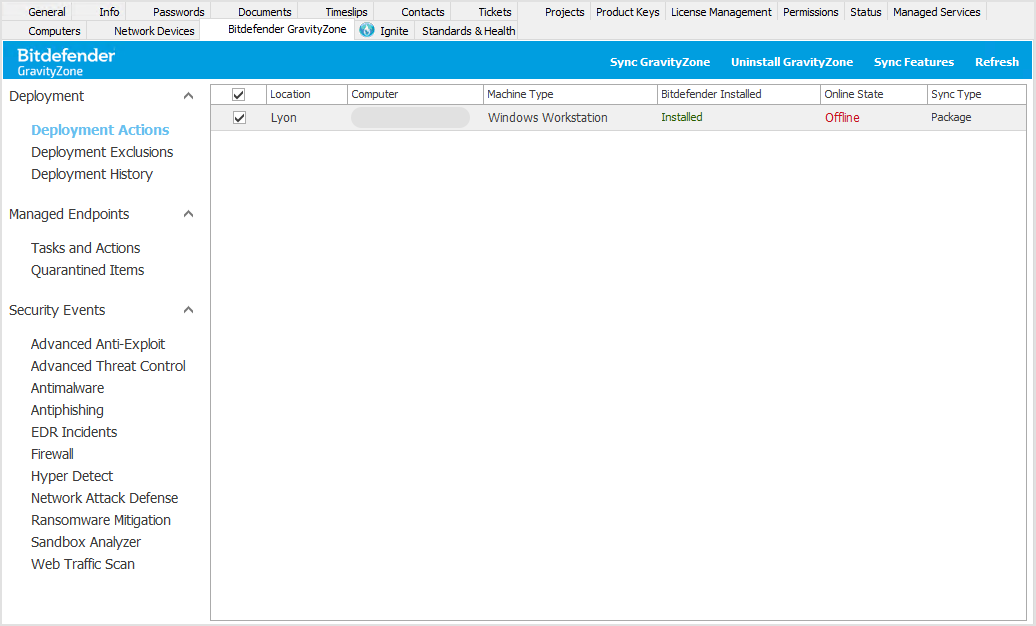Viewport: 1036px width, 626px height.
Task: Open the Tickets tab
Action: [494, 11]
